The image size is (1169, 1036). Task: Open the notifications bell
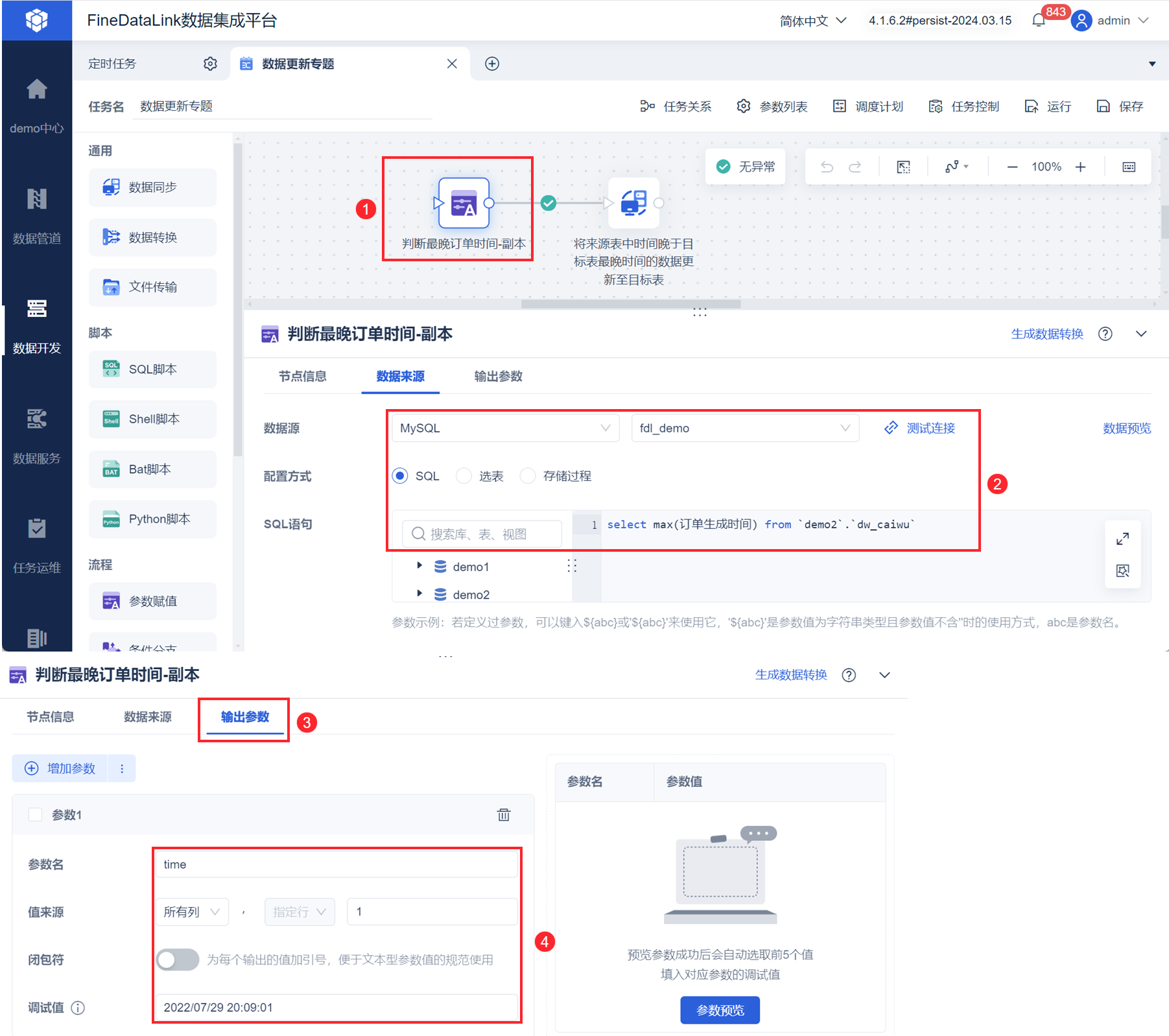tap(1039, 21)
